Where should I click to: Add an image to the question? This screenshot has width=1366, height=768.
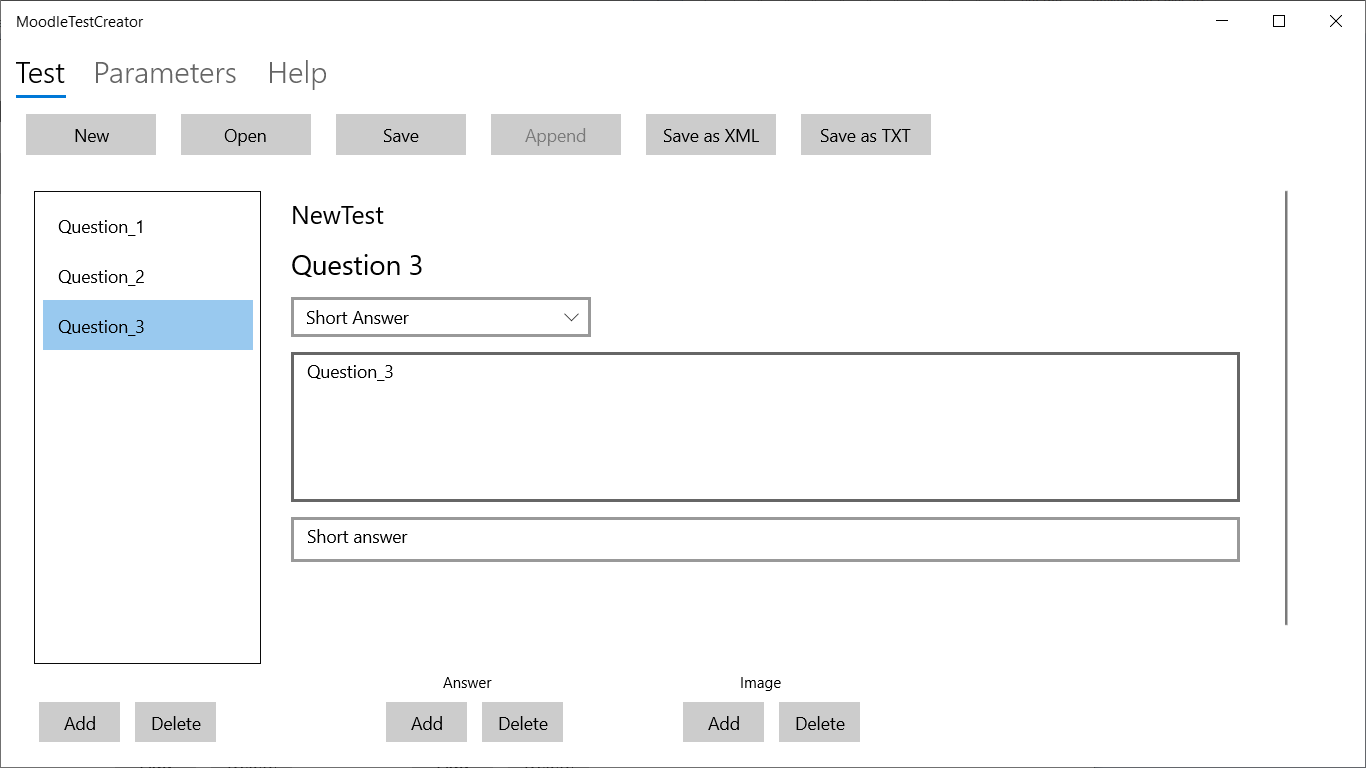click(724, 723)
